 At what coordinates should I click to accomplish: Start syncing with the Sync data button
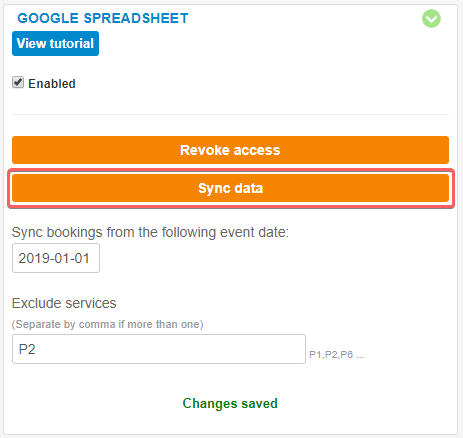pyautogui.click(x=230, y=188)
